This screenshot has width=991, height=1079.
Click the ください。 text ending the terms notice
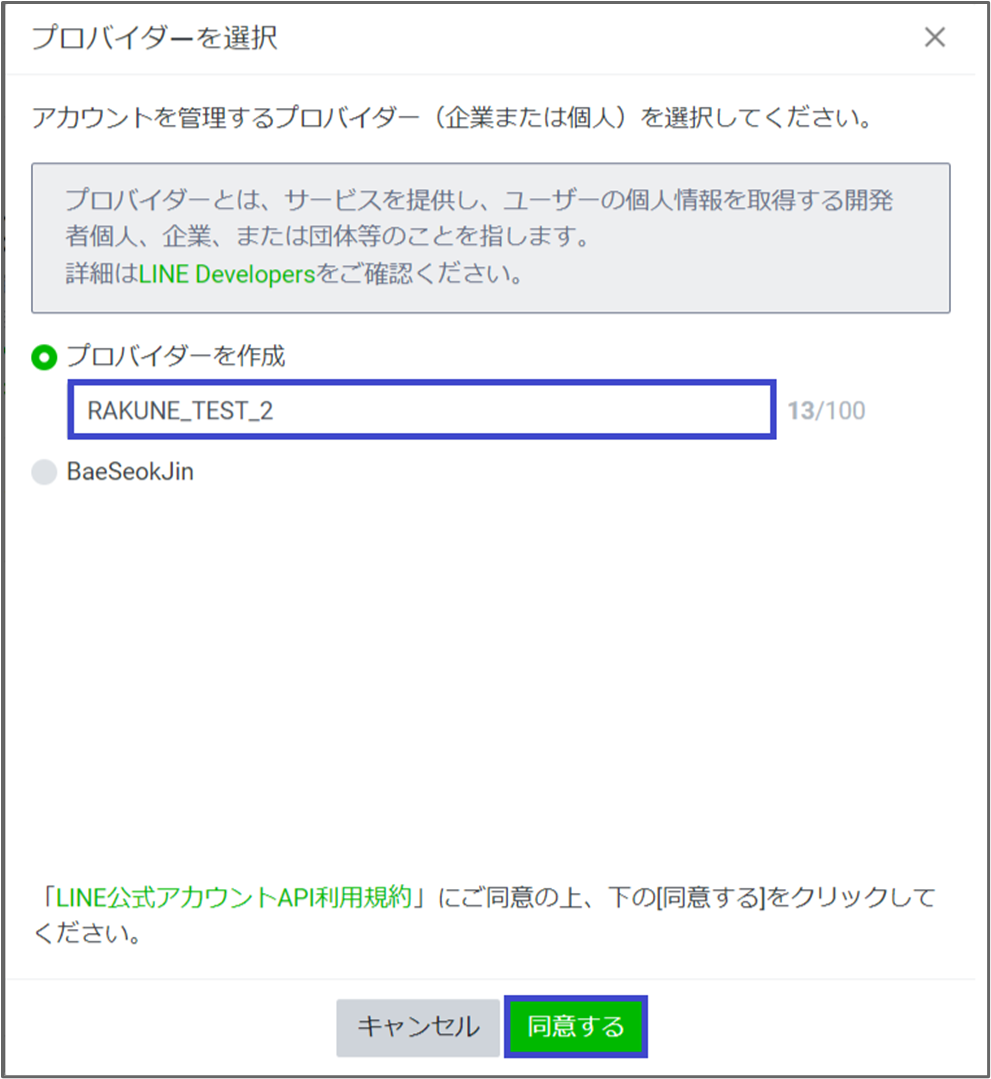(x=87, y=934)
